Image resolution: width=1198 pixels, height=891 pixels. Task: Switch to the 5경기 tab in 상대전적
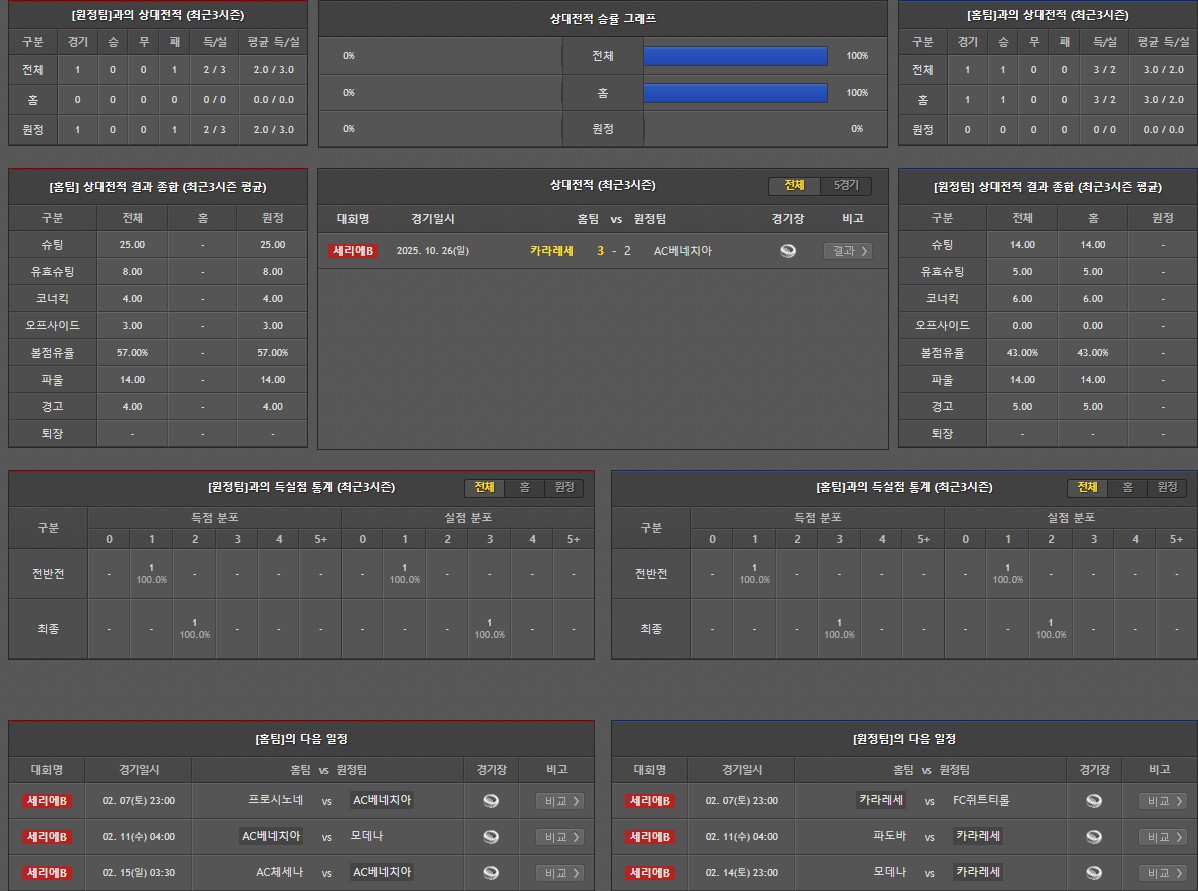846,186
